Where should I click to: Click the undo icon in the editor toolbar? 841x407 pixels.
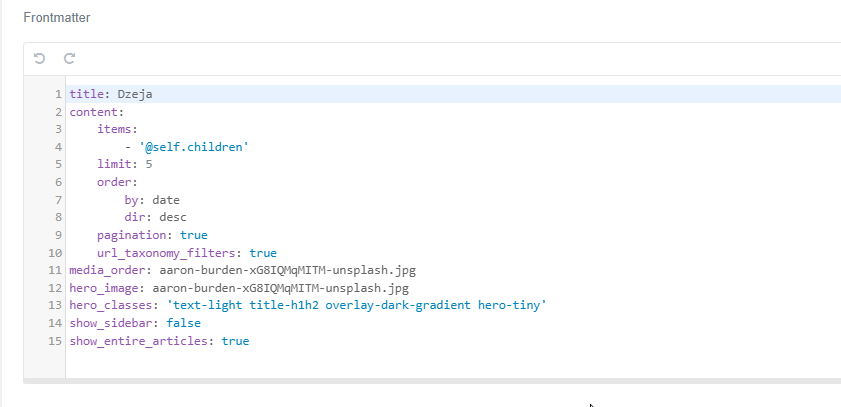tap(39, 58)
